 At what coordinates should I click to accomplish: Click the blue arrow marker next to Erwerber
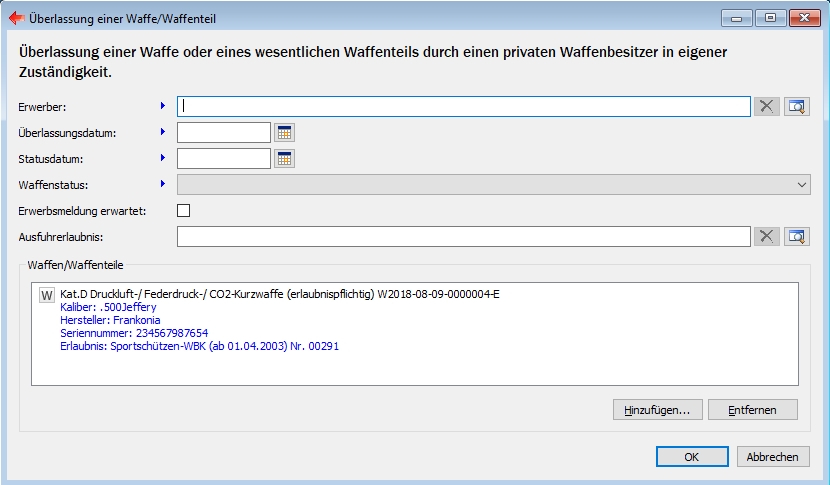pos(162,106)
